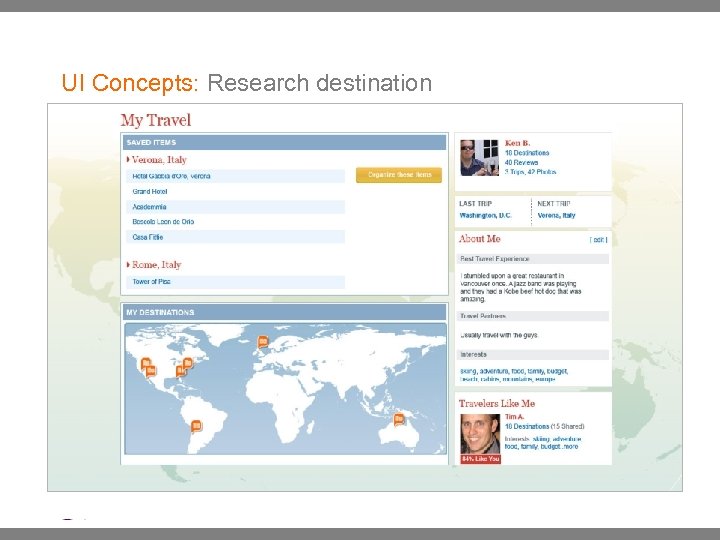
Task: Open Ken B. profile name link
Action: [x=517, y=143]
